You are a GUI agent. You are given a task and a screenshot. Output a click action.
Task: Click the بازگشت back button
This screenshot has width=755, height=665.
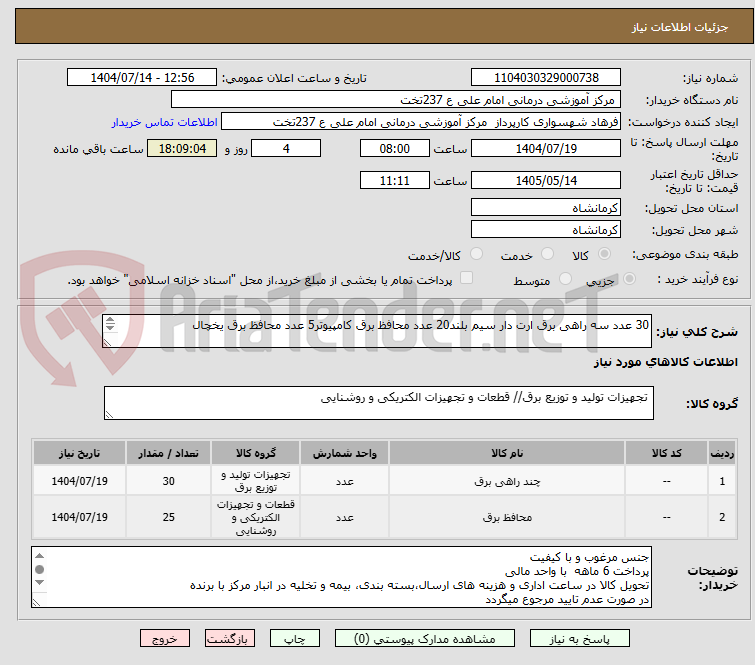pyautogui.click(x=229, y=639)
